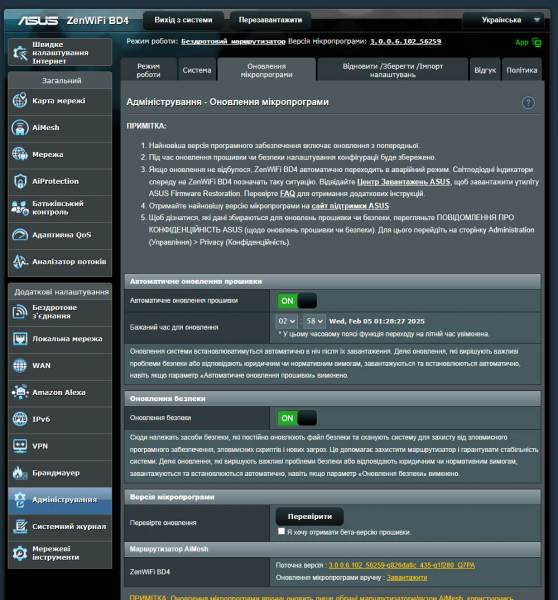Open the сайт підтримки ASUS link

click(350, 206)
